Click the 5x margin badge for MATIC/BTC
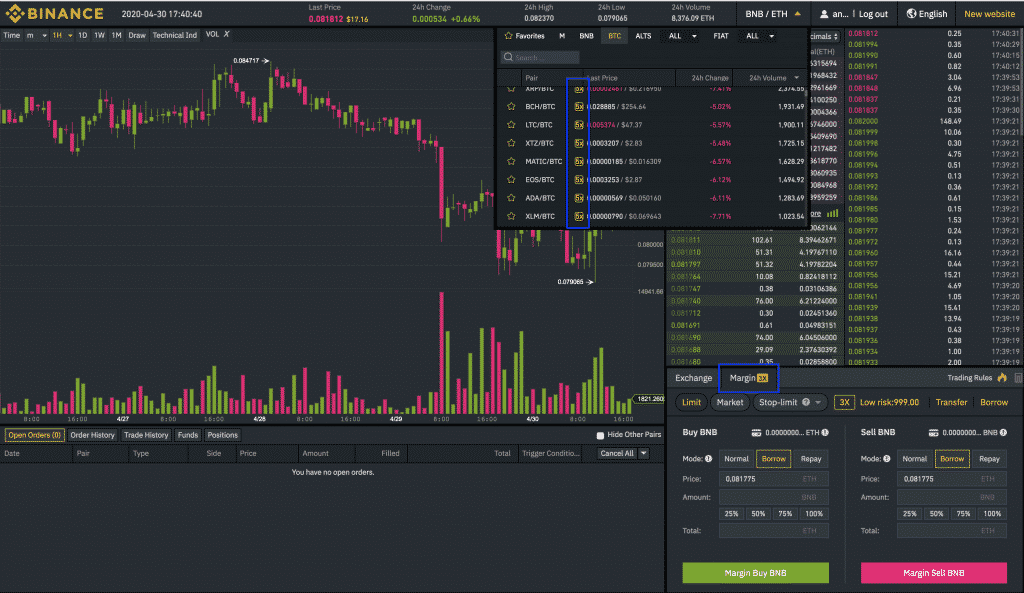This screenshot has width=1024, height=593. (x=579, y=161)
